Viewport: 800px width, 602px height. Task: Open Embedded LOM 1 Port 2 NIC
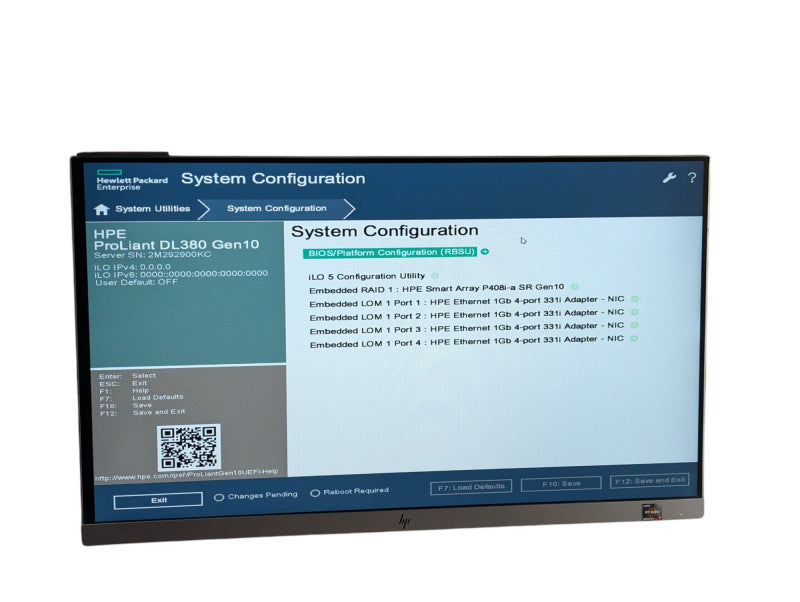tap(466, 314)
